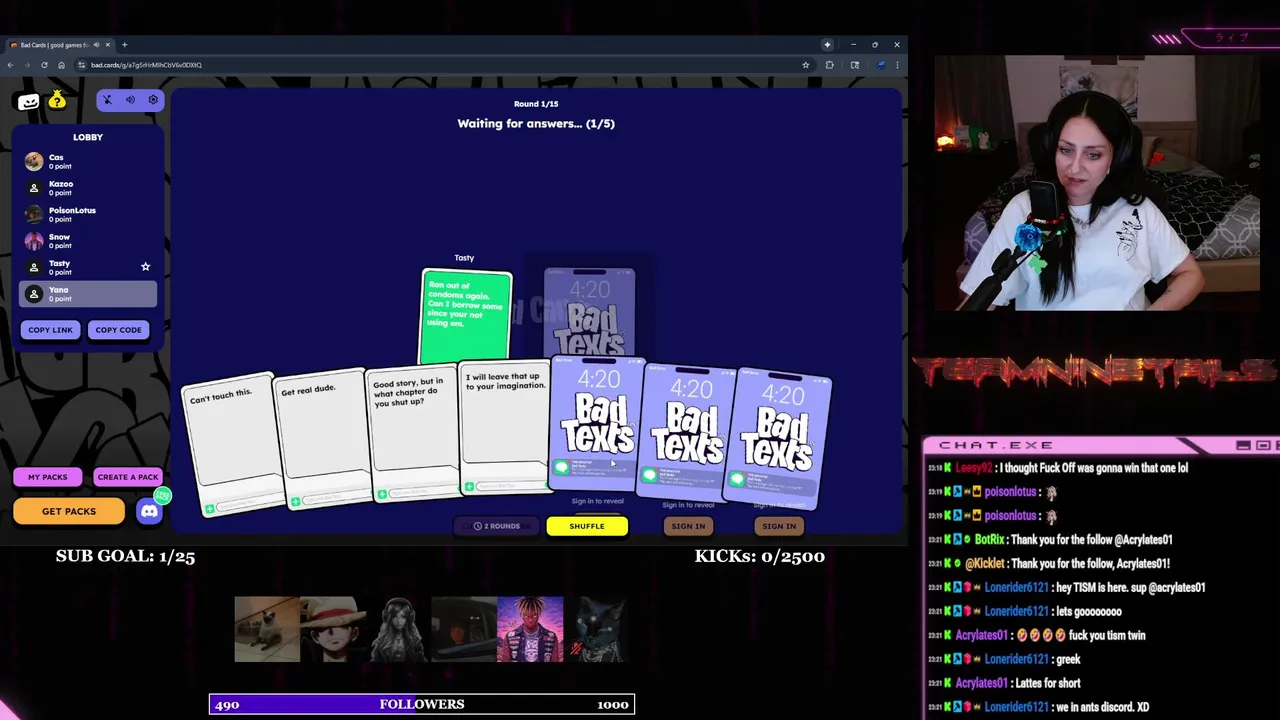This screenshot has width=1280, height=720.
Task: Click the browser forward arrow
Action: click(27, 65)
